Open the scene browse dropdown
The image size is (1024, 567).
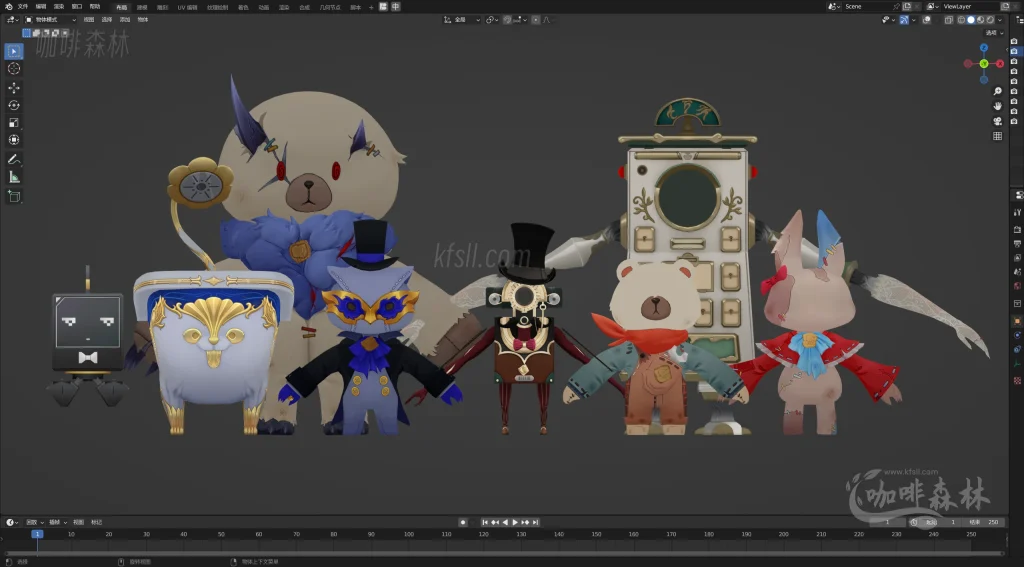[834, 7]
